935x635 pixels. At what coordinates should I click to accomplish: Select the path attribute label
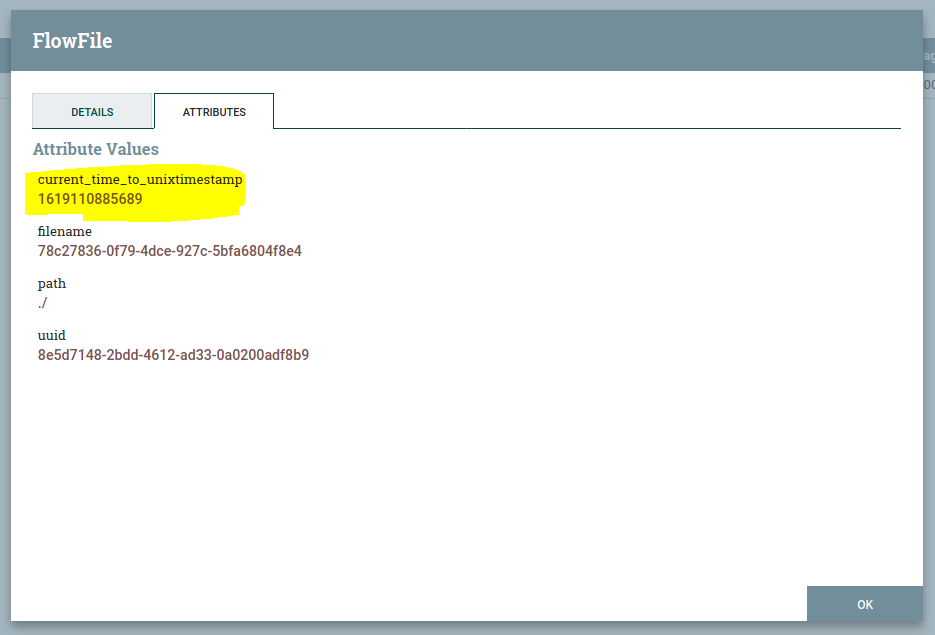[51, 283]
